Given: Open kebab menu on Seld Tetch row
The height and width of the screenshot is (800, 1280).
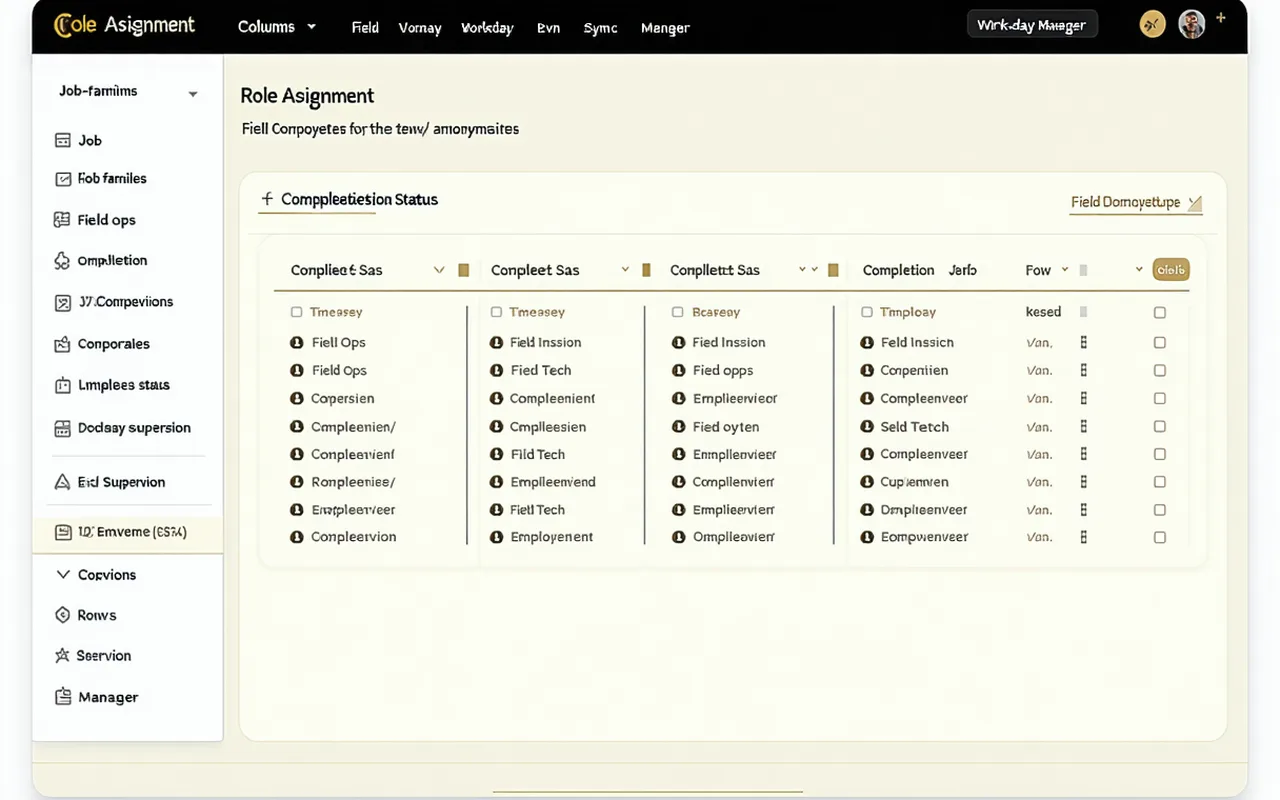Looking at the screenshot, I should pos(1084,426).
